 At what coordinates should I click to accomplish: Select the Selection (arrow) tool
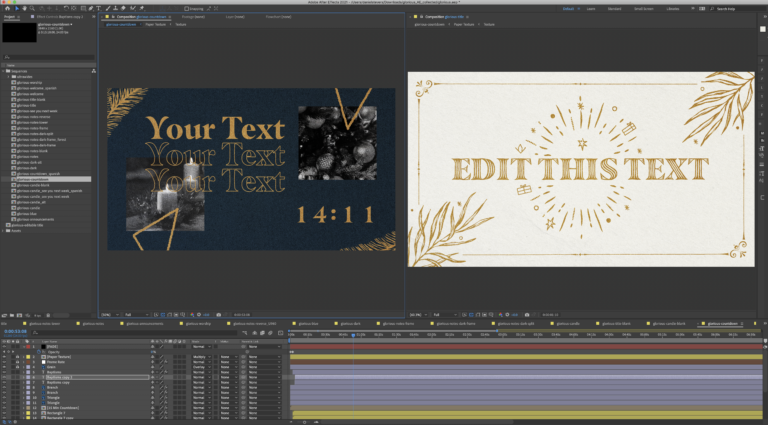pos(17,9)
